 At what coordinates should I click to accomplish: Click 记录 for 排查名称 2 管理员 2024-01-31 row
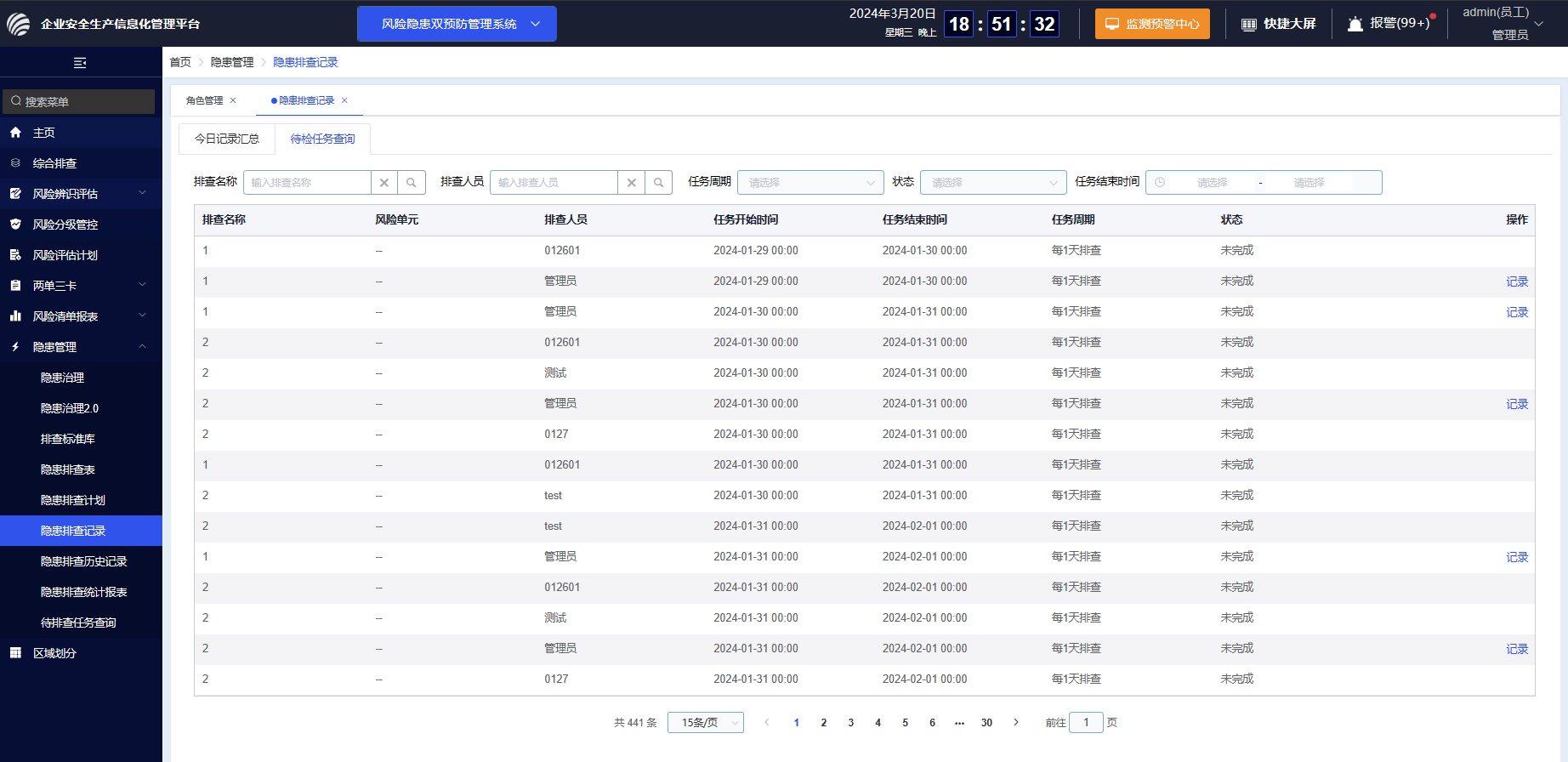[x=1517, y=649]
